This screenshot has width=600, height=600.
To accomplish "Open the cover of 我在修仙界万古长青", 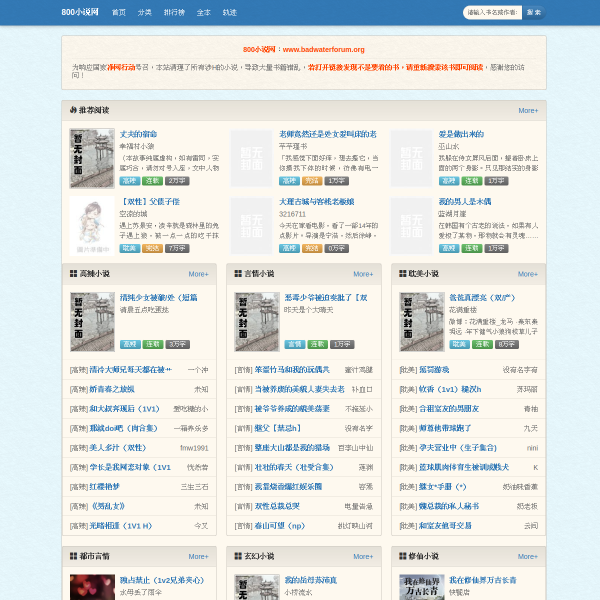I will [422, 587].
